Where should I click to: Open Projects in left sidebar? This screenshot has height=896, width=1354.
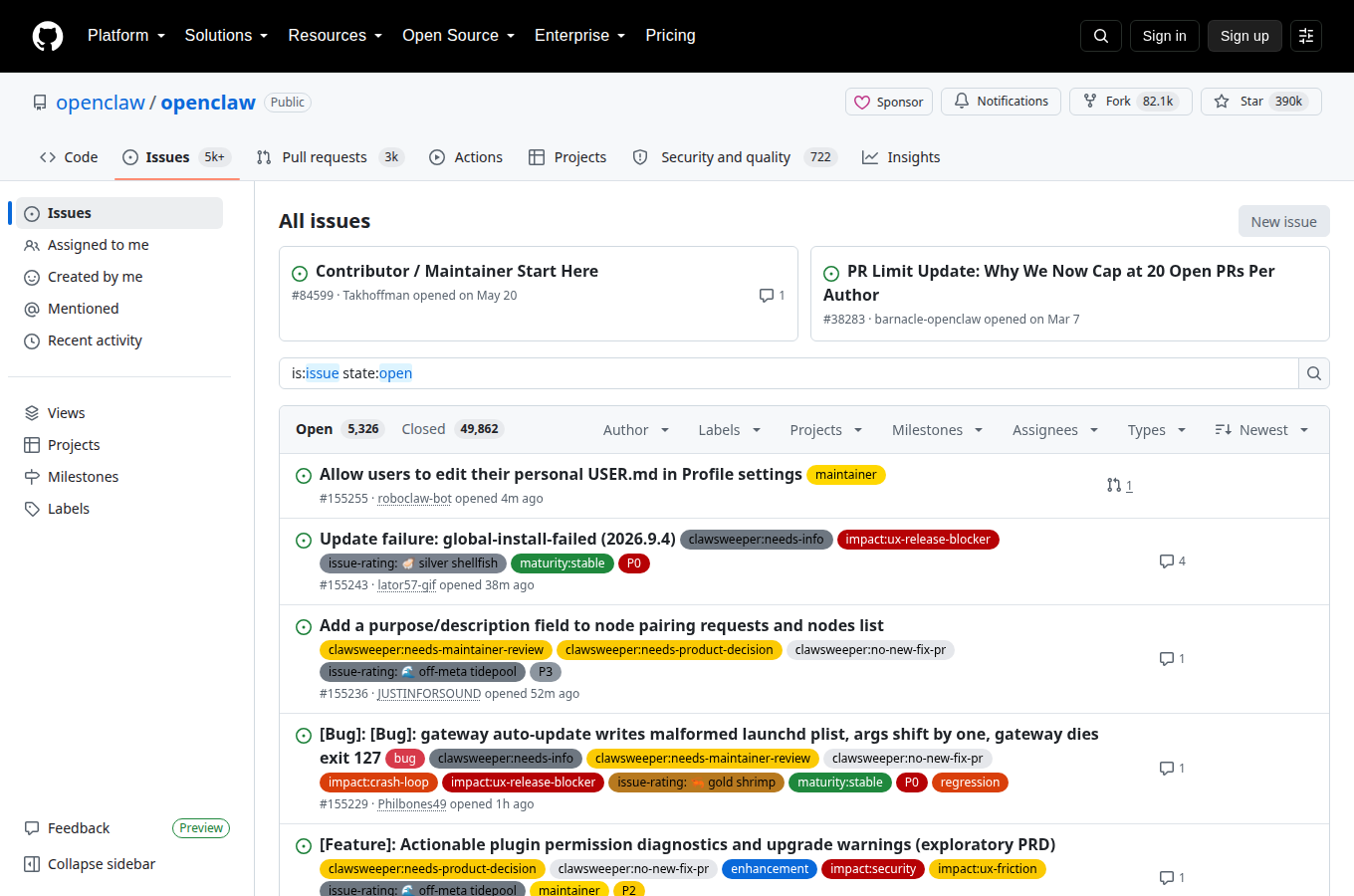[x=119, y=445]
